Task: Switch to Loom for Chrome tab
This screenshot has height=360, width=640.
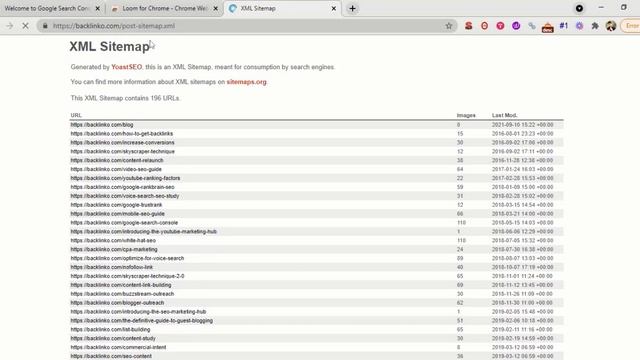Action: point(165,8)
